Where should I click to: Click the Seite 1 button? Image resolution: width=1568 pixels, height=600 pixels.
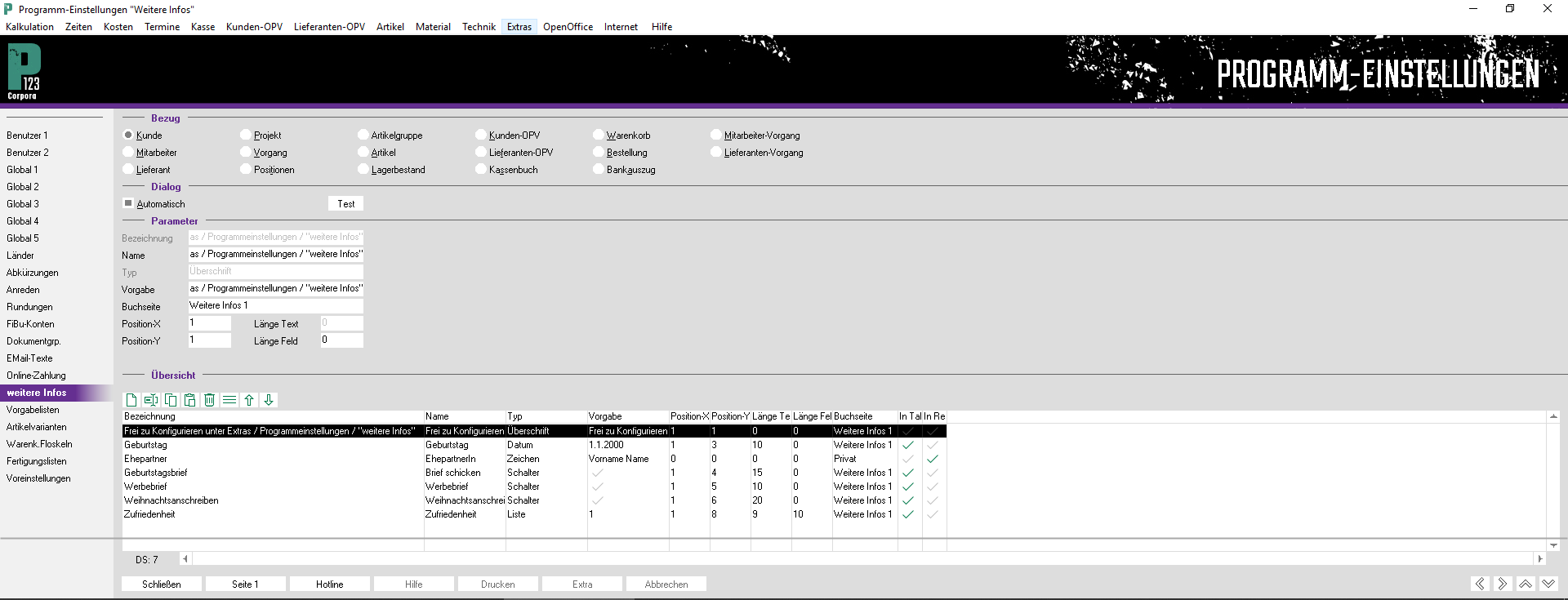coord(245,584)
